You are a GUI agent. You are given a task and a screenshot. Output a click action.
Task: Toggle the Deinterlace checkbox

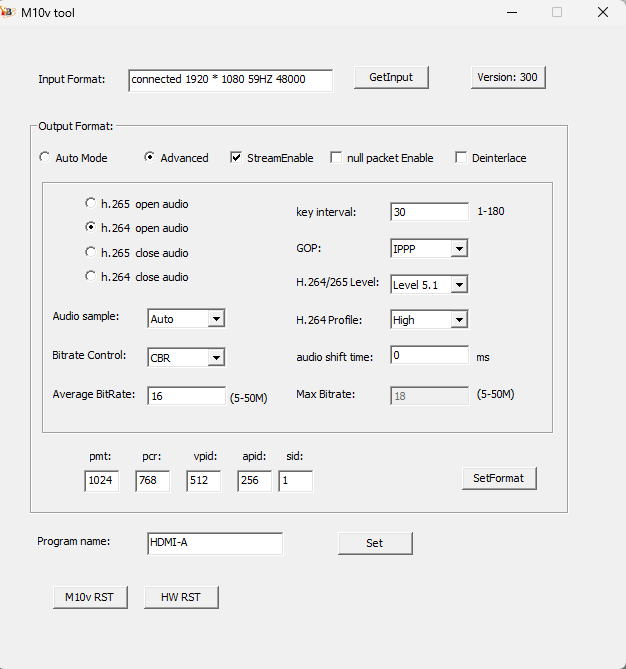461,158
